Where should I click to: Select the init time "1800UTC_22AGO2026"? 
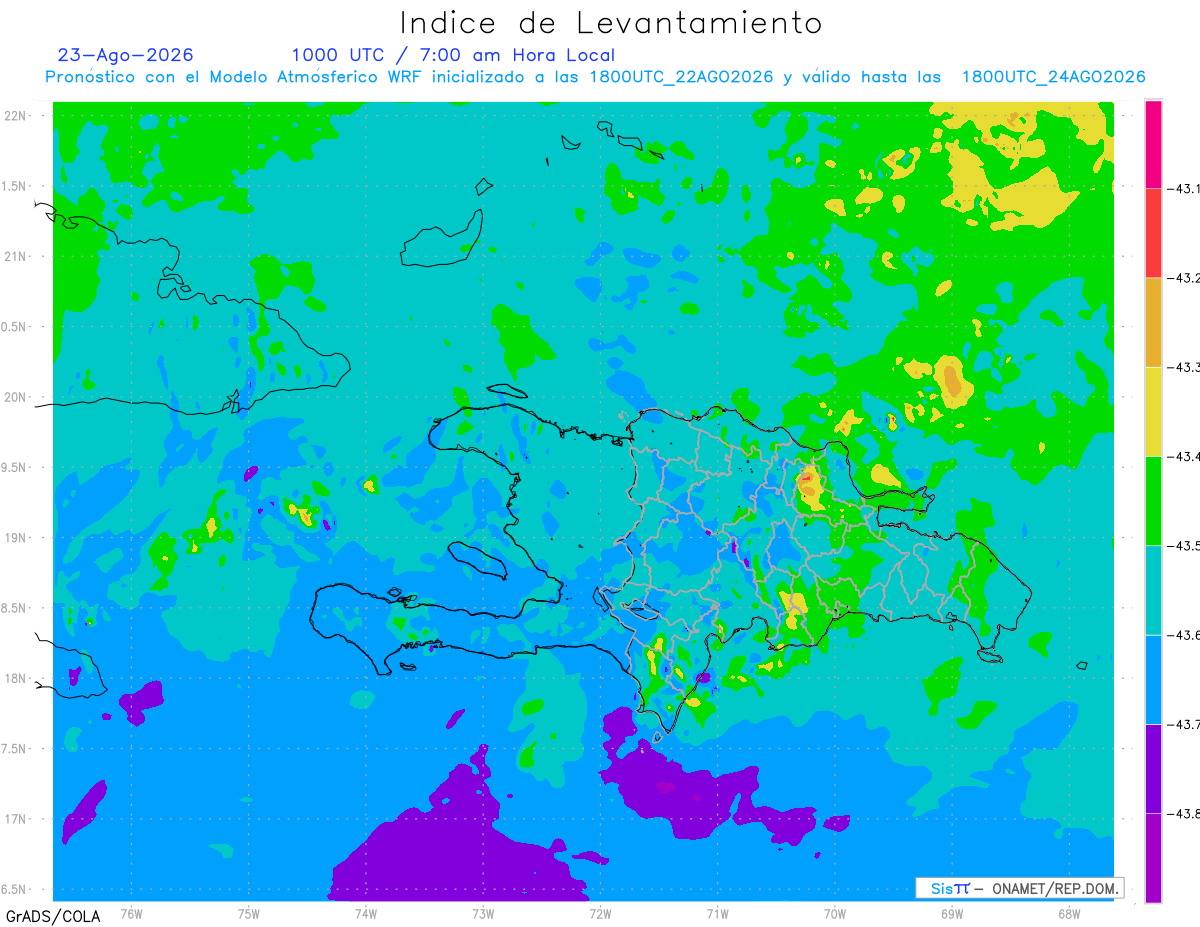coord(682,77)
